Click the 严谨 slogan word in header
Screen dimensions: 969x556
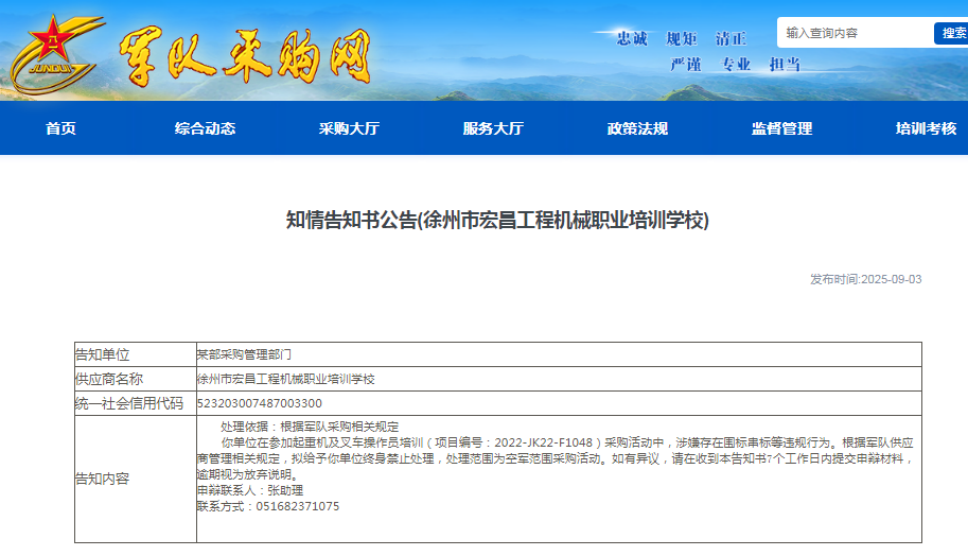pos(686,64)
